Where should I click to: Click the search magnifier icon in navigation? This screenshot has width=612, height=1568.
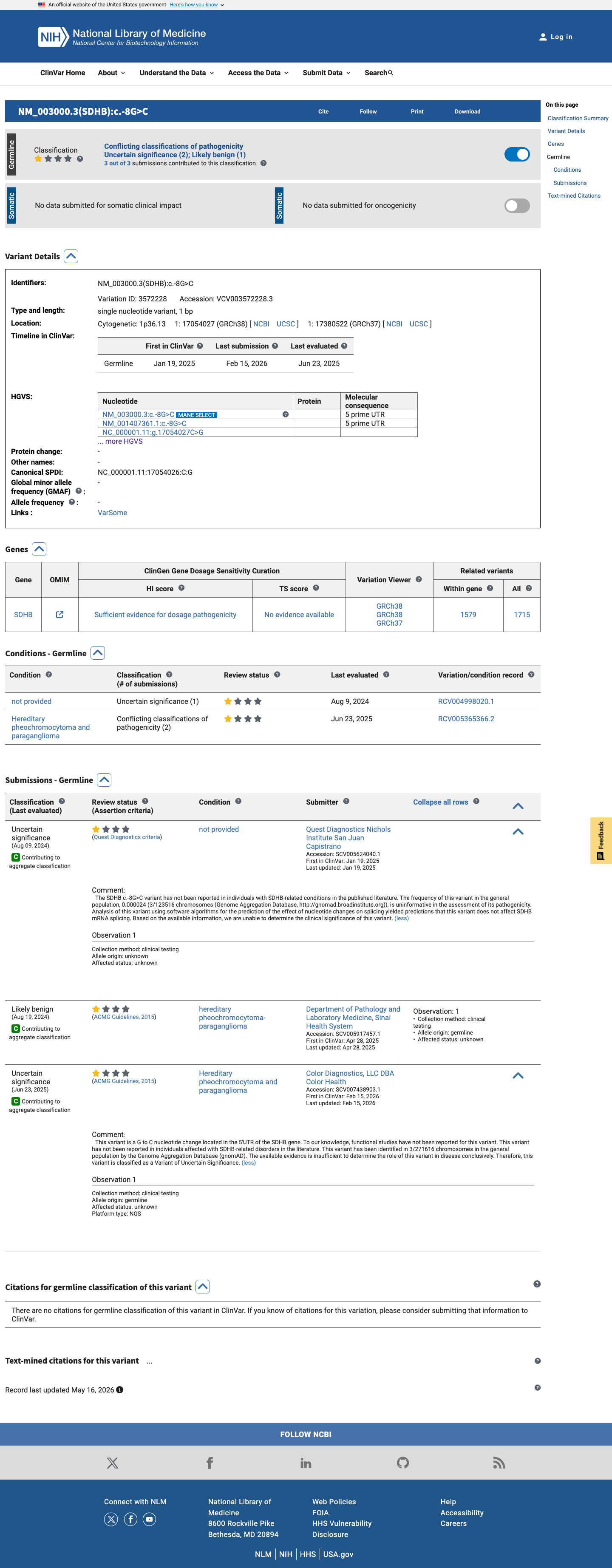(x=391, y=73)
